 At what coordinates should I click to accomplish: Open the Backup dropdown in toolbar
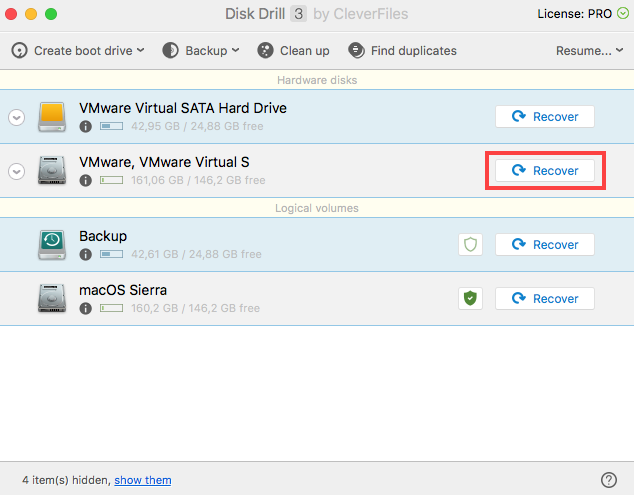[201, 51]
